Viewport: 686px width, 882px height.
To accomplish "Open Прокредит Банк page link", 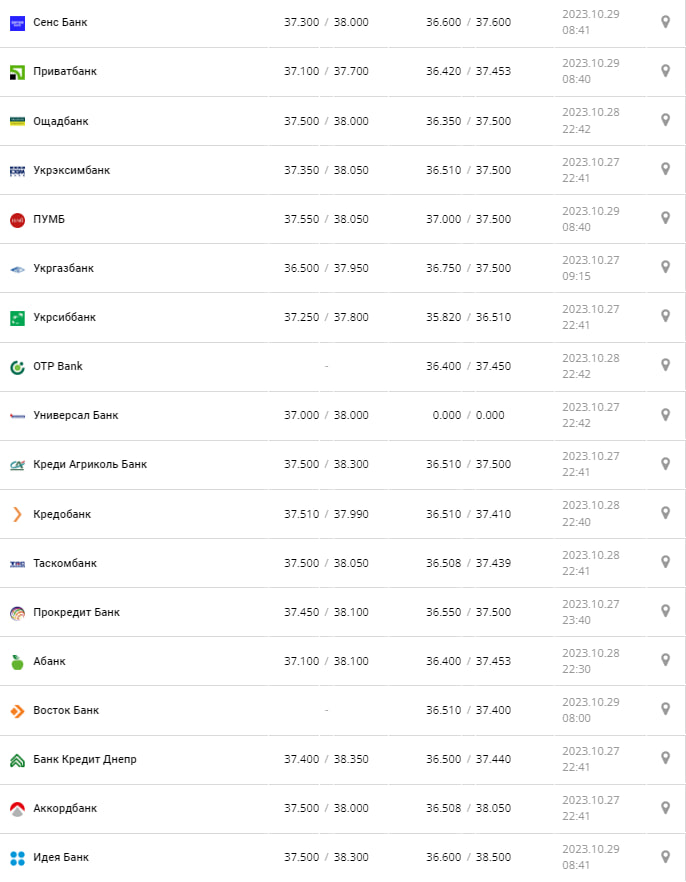I will click(76, 612).
